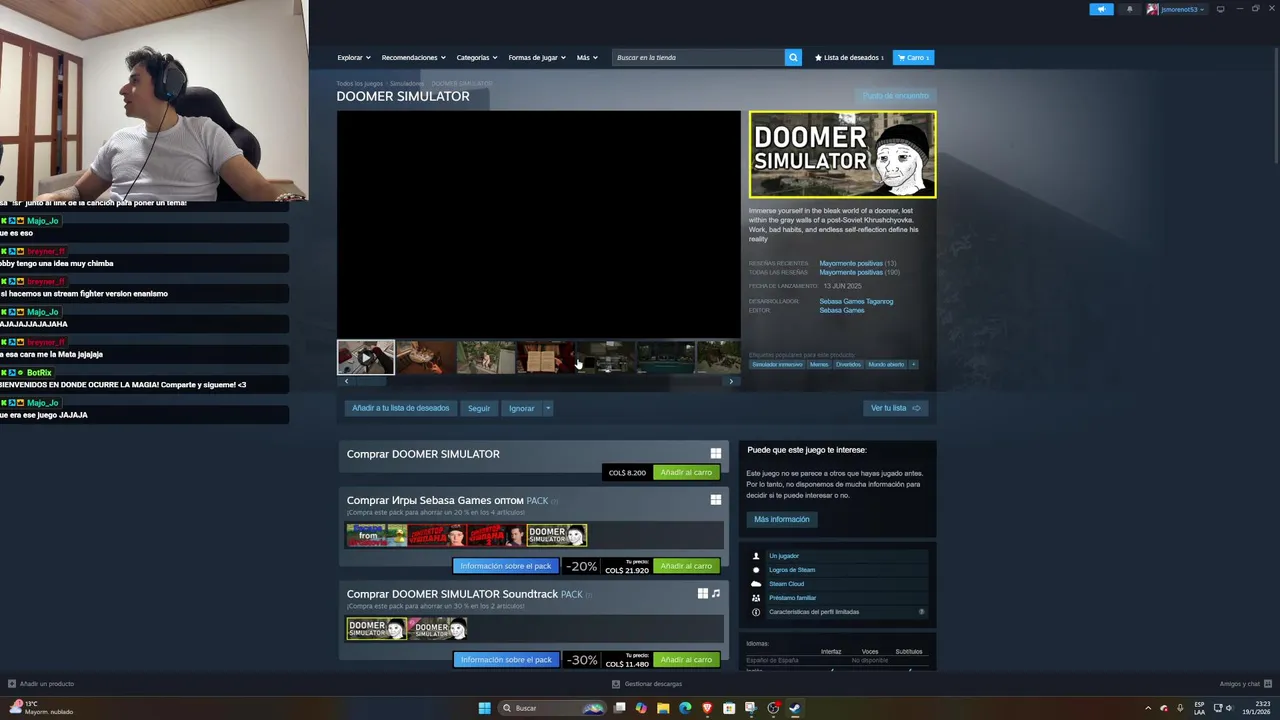Open Amigos y chat
Viewport: 1280px width, 720px height.
click(1244, 684)
